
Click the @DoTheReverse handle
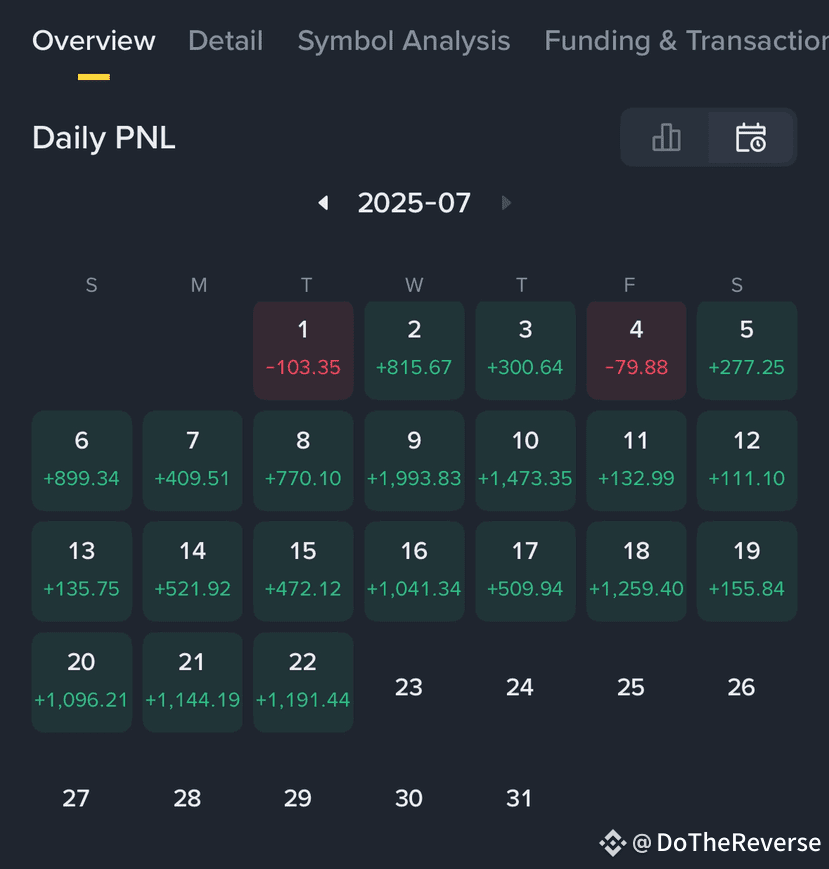click(x=726, y=843)
